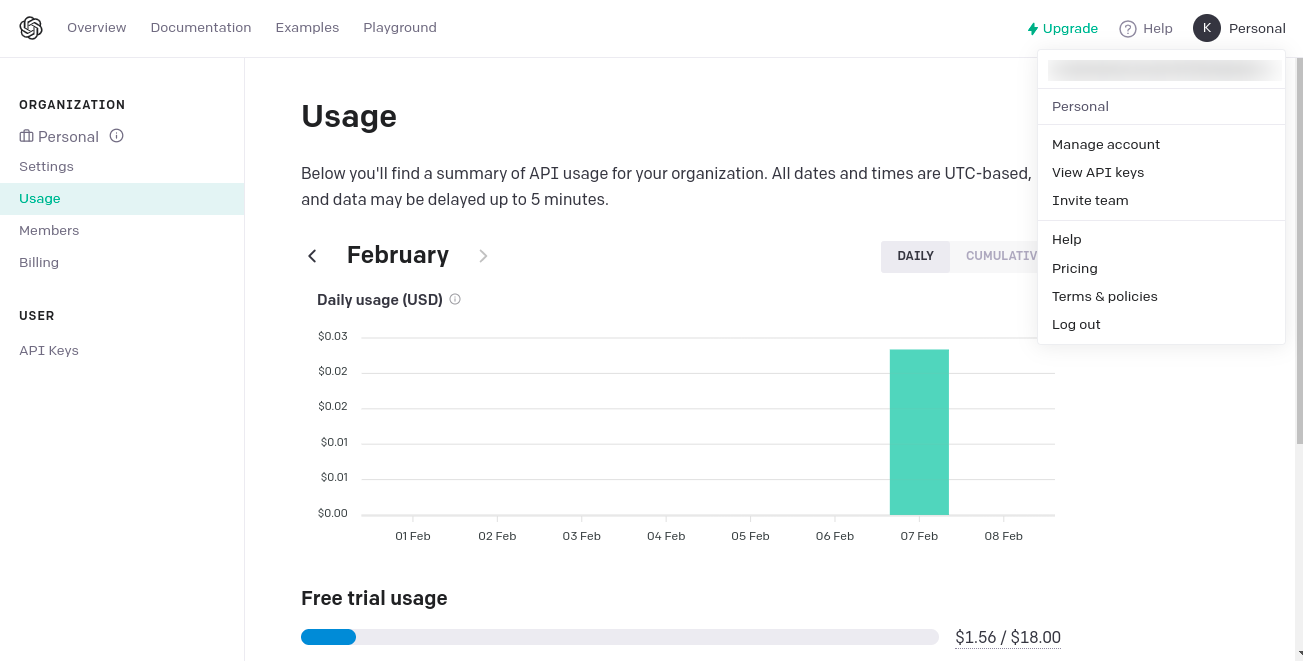Click the K profile avatar

(1207, 28)
